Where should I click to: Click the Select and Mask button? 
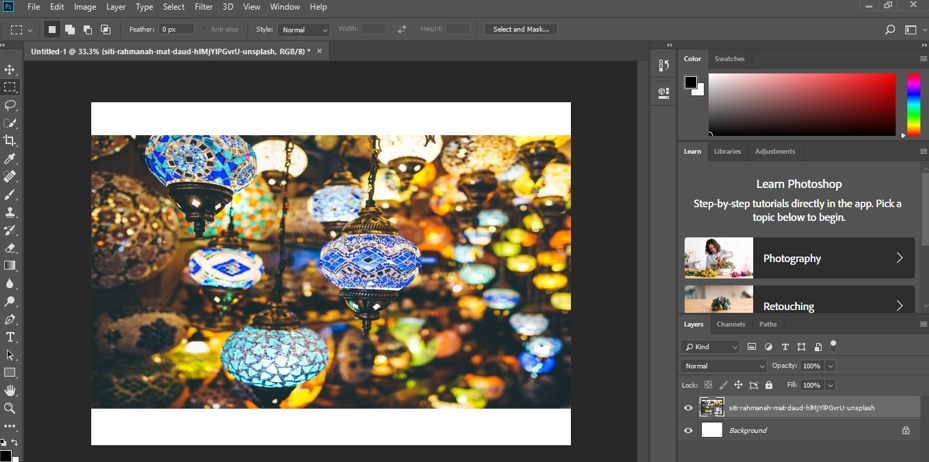tap(521, 29)
